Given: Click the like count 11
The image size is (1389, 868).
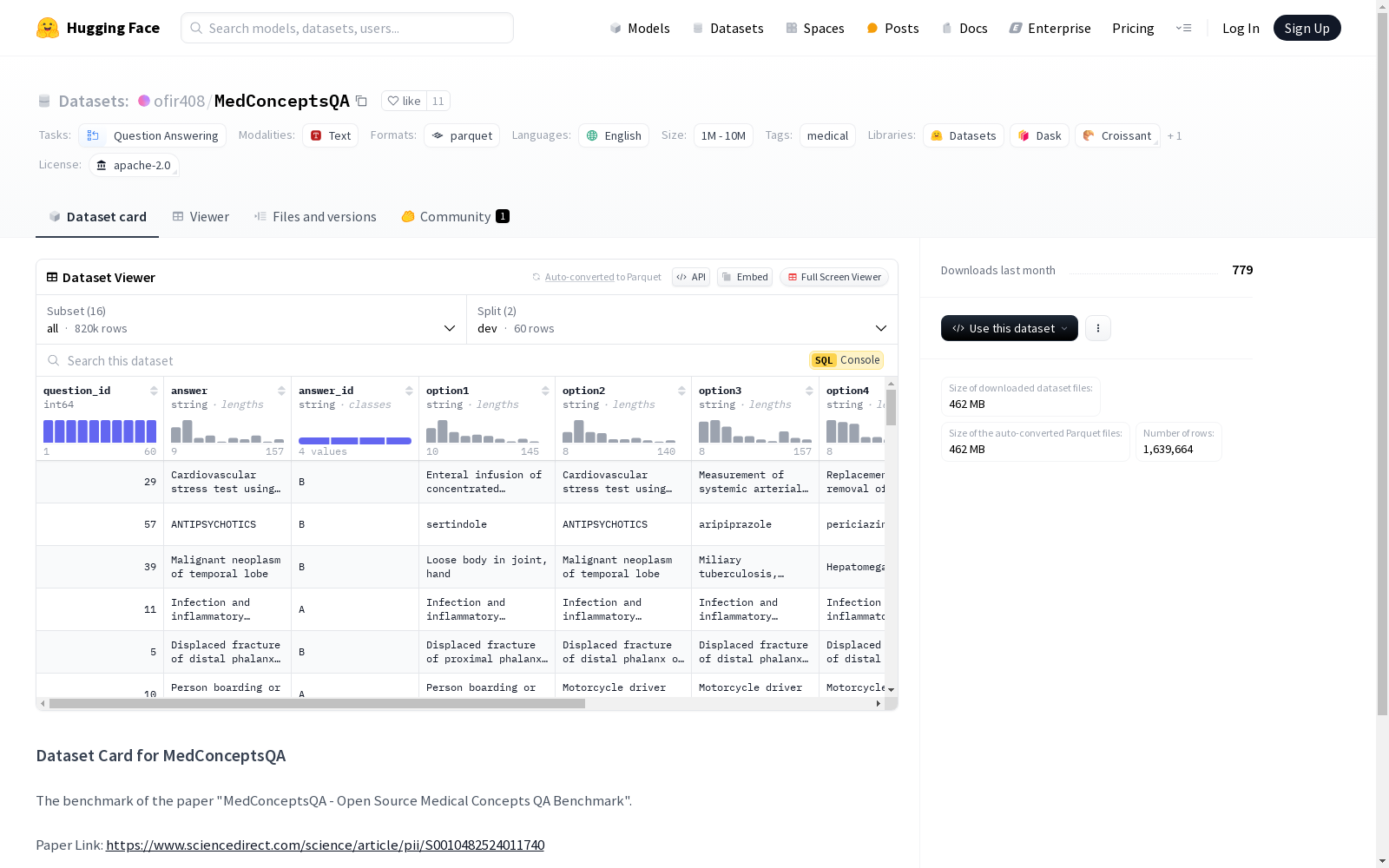Looking at the screenshot, I should 438,101.
